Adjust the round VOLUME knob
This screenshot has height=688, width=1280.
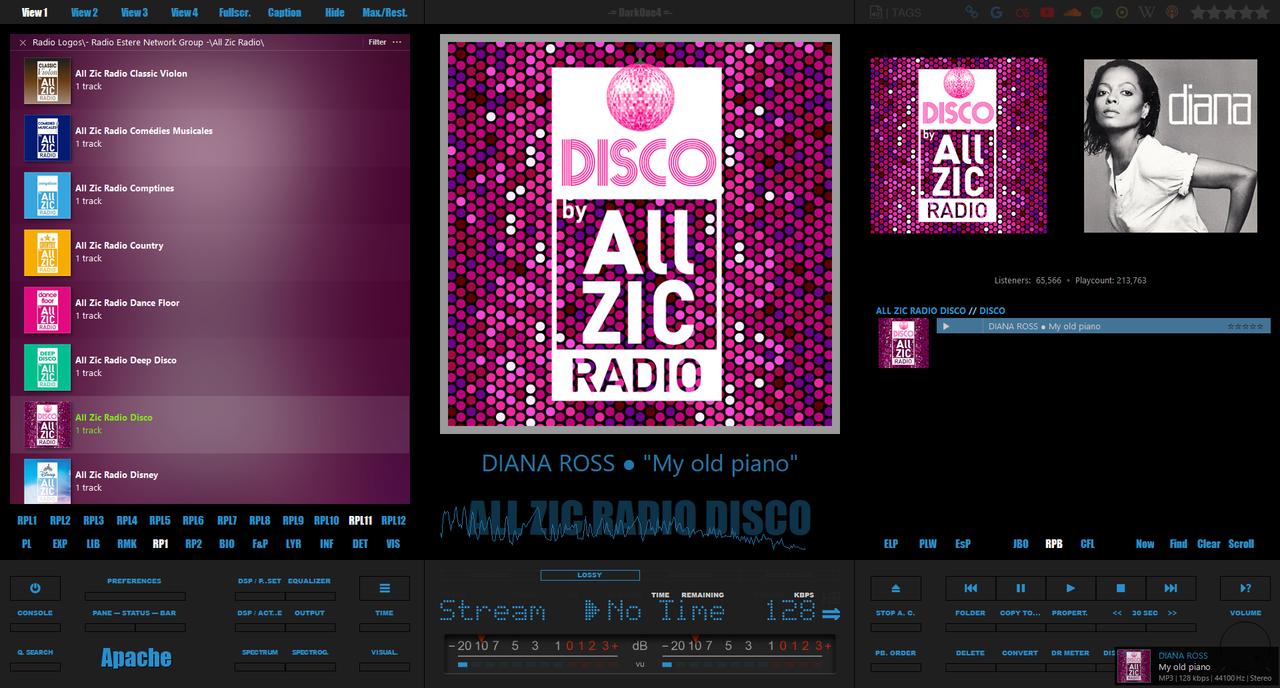(x=1245, y=645)
